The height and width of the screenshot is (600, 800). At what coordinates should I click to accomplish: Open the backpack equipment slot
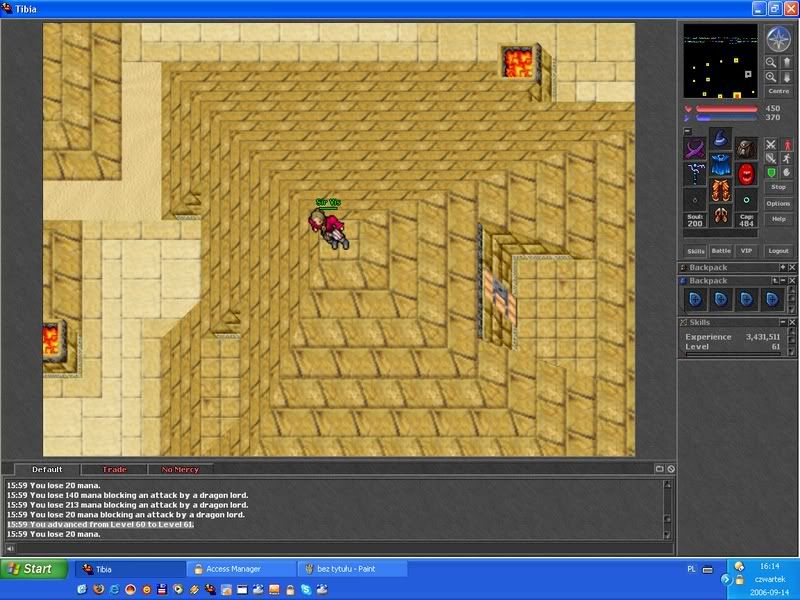[746, 149]
